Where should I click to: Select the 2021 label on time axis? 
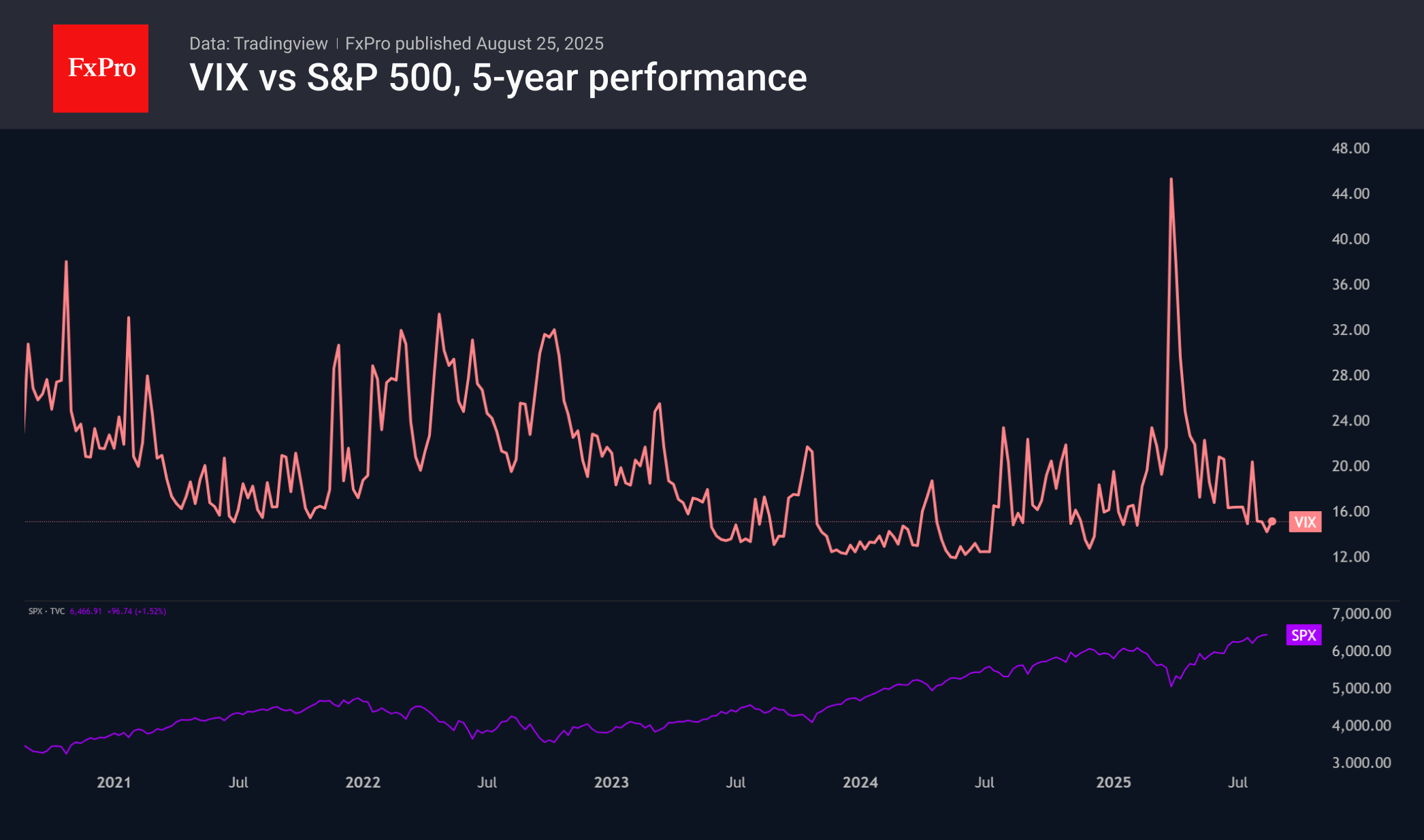pyautogui.click(x=114, y=782)
